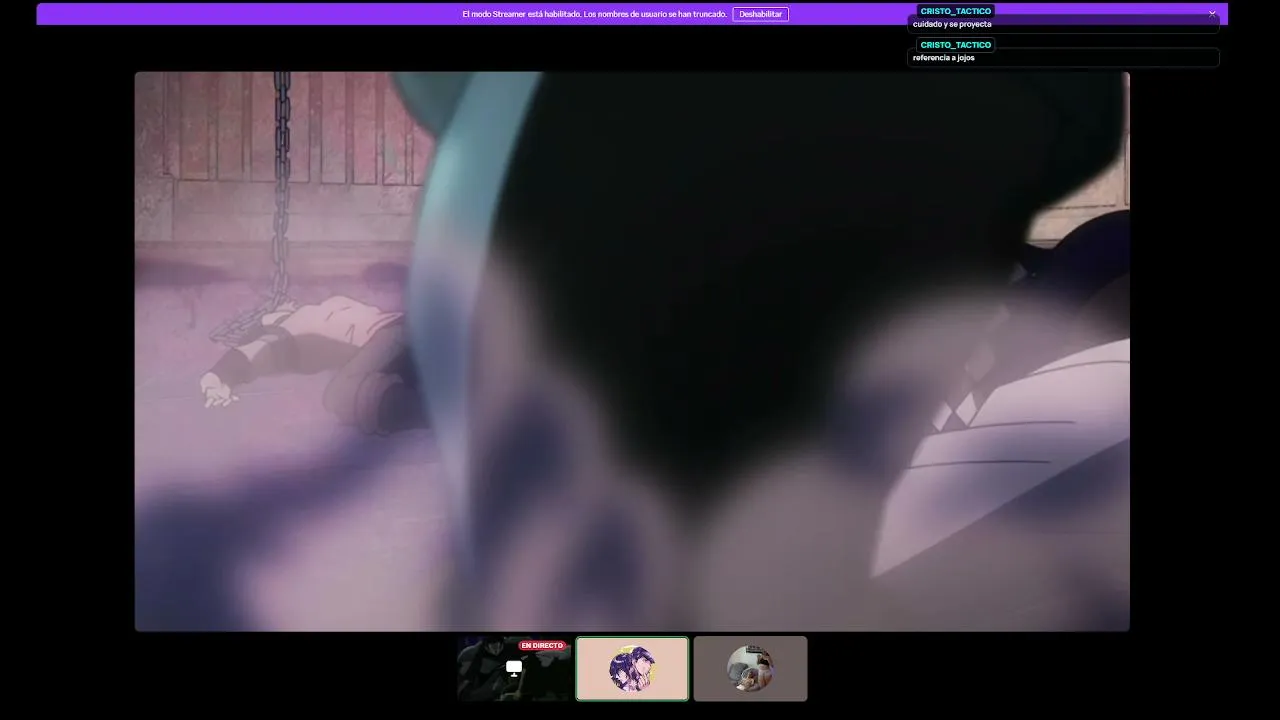Viewport: 1280px width, 720px height.
Task: Click the 'referencia a jojos' chat message
Action: pos(943,58)
